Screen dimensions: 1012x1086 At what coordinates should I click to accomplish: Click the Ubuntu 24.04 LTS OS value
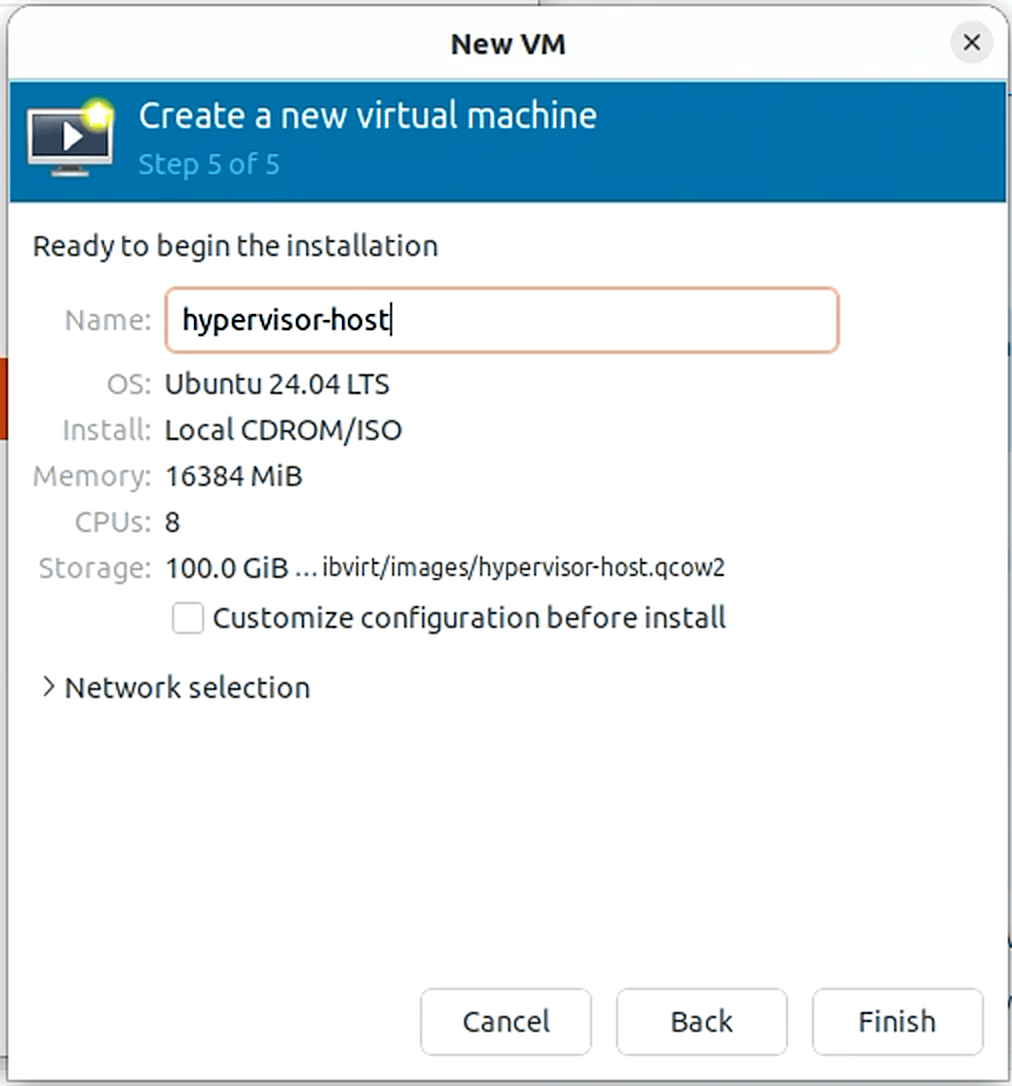[x=277, y=384]
